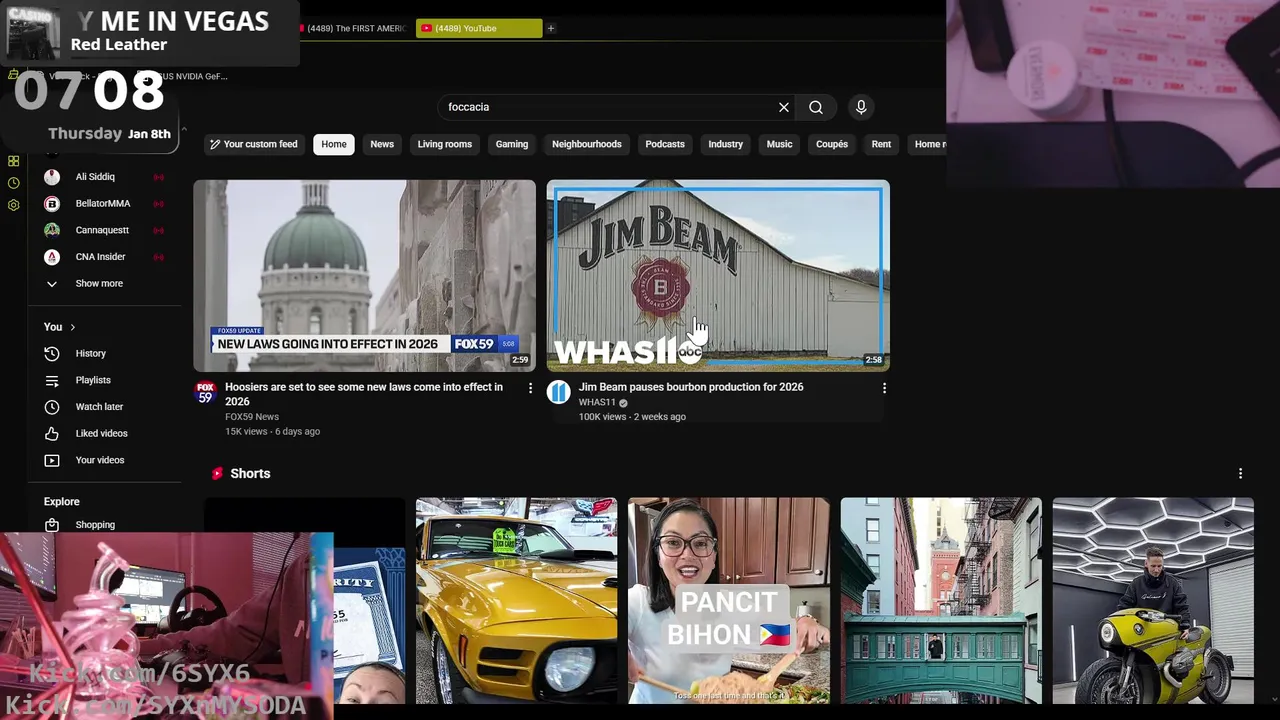
Task: Click the magnifying glass search button
Action: click(816, 107)
